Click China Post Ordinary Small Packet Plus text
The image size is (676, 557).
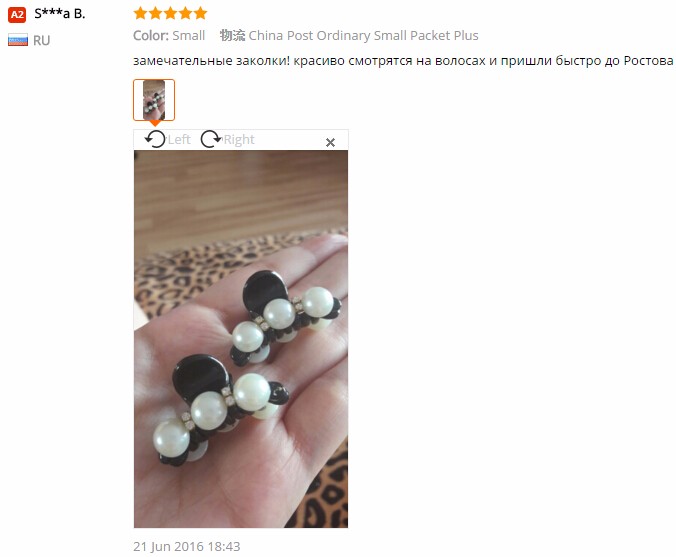(x=363, y=35)
